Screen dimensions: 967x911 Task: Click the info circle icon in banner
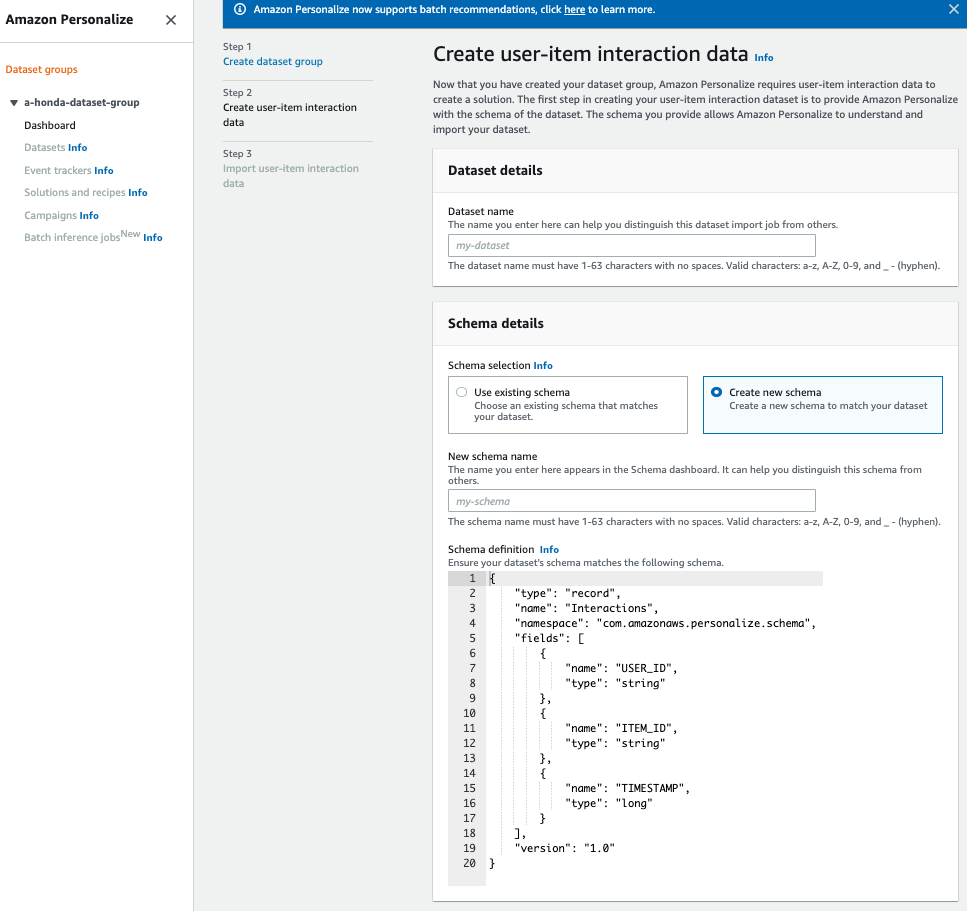240,9
